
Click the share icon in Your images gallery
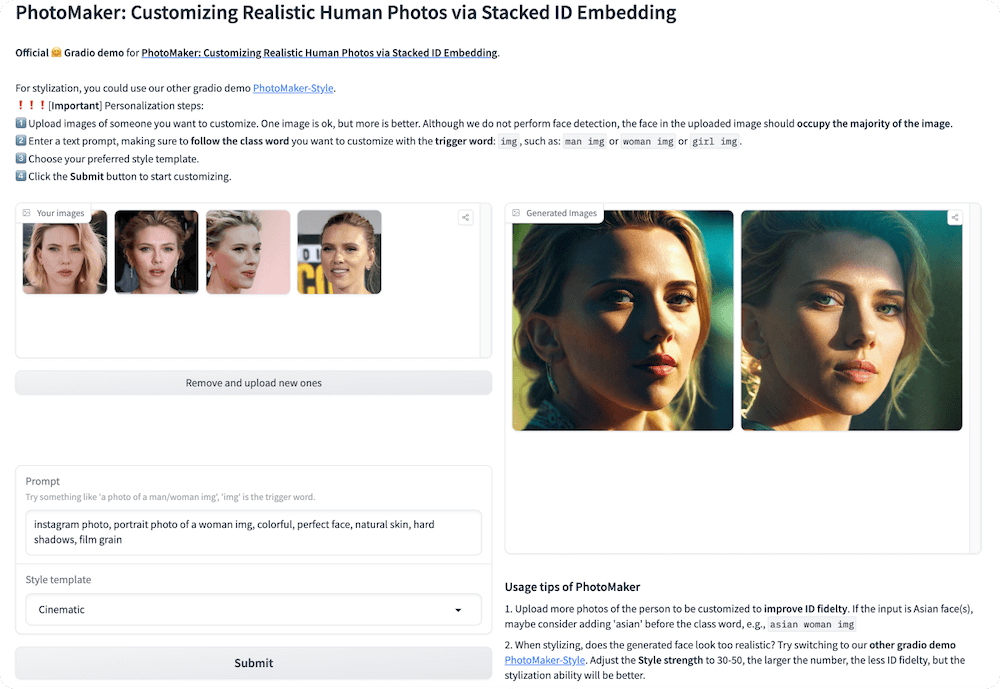(x=465, y=217)
